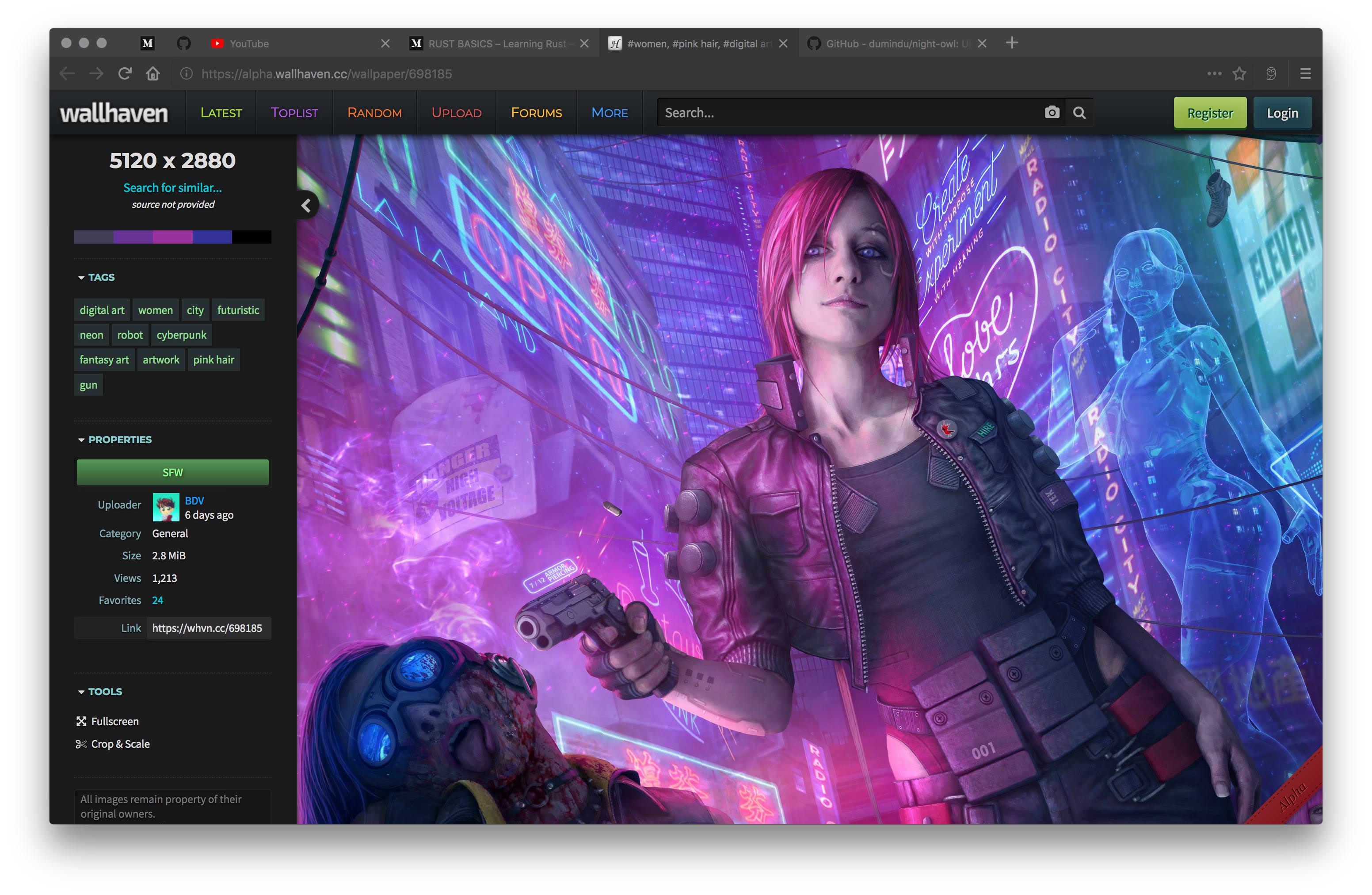Open a new browser tab

pos(1012,43)
